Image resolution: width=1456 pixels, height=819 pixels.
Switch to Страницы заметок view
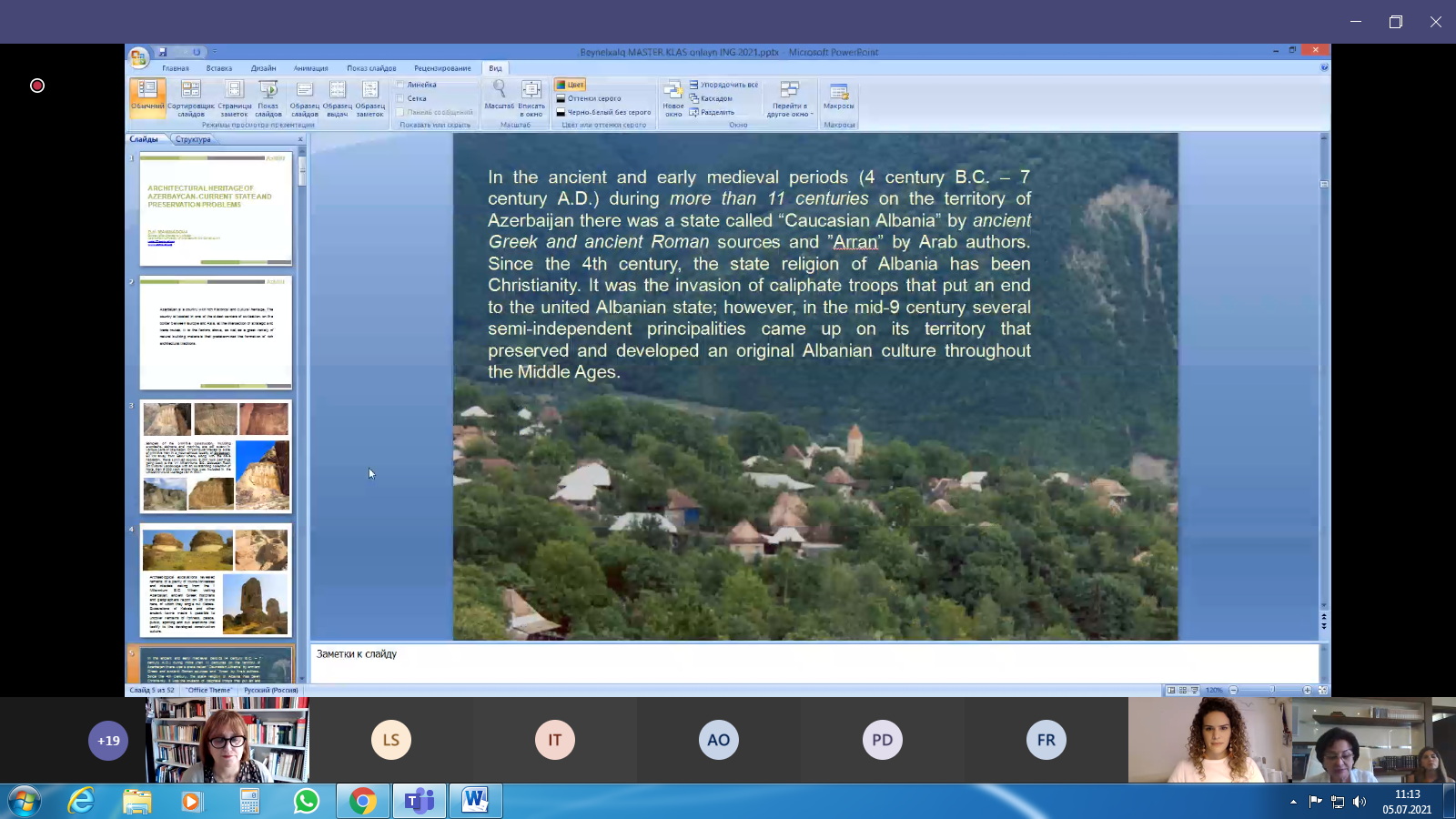234,98
